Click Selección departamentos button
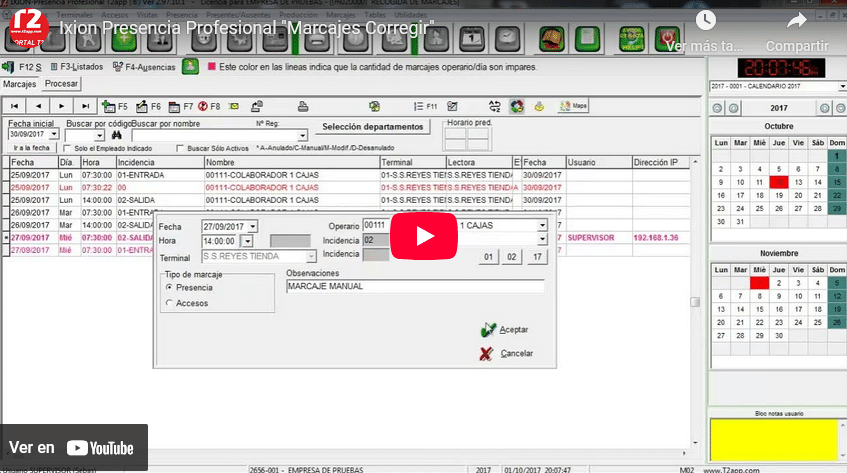Viewport: 847px width, 473px height. coord(373,126)
